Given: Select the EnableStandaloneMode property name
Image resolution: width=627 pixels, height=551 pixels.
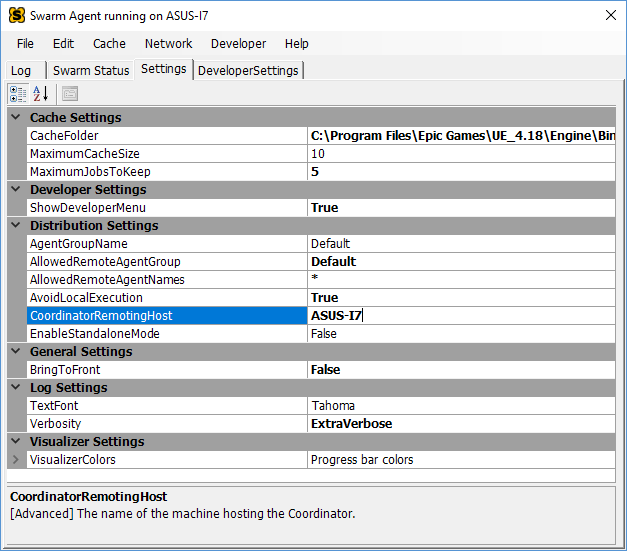Looking at the screenshot, I should (167, 334).
